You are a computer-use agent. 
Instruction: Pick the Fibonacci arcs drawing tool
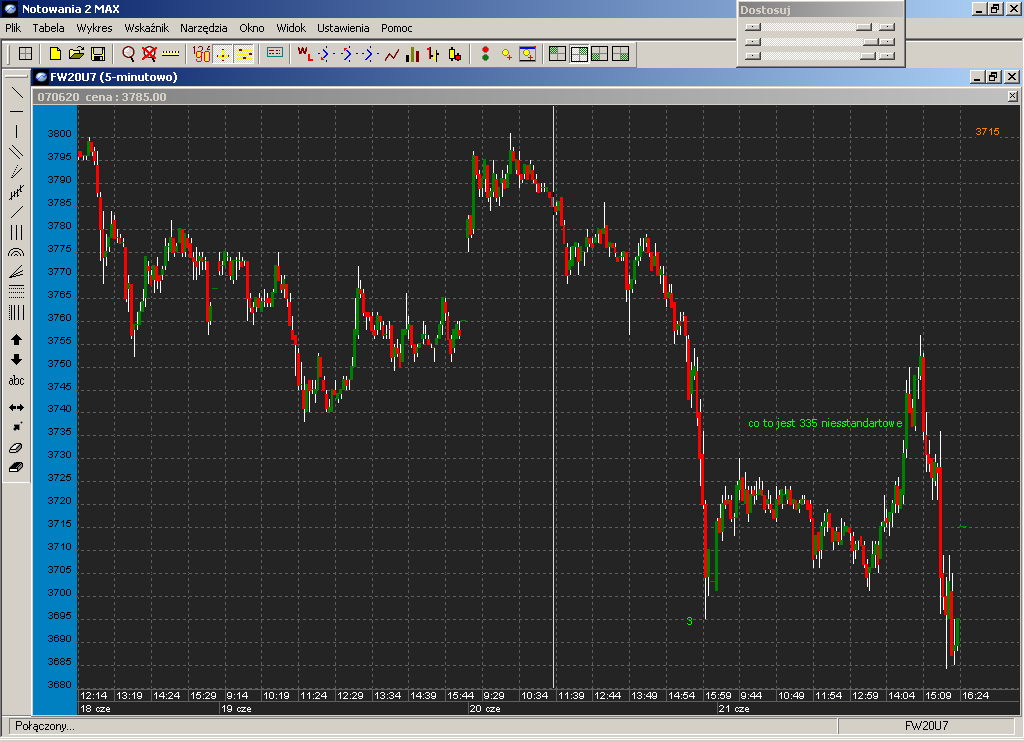coord(16,254)
